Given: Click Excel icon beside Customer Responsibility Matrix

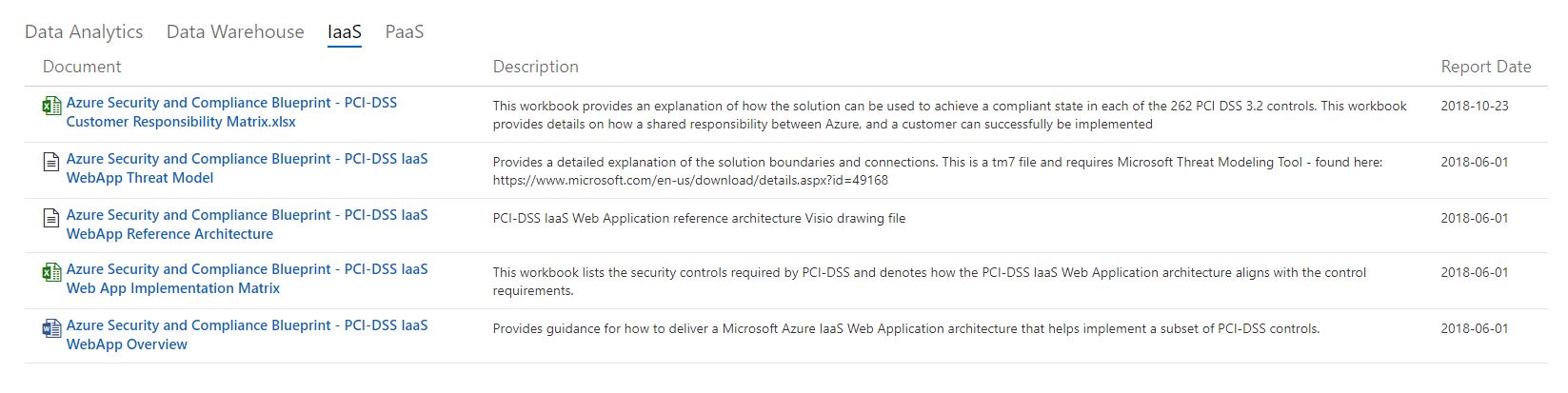Looking at the screenshot, I should click(x=51, y=106).
